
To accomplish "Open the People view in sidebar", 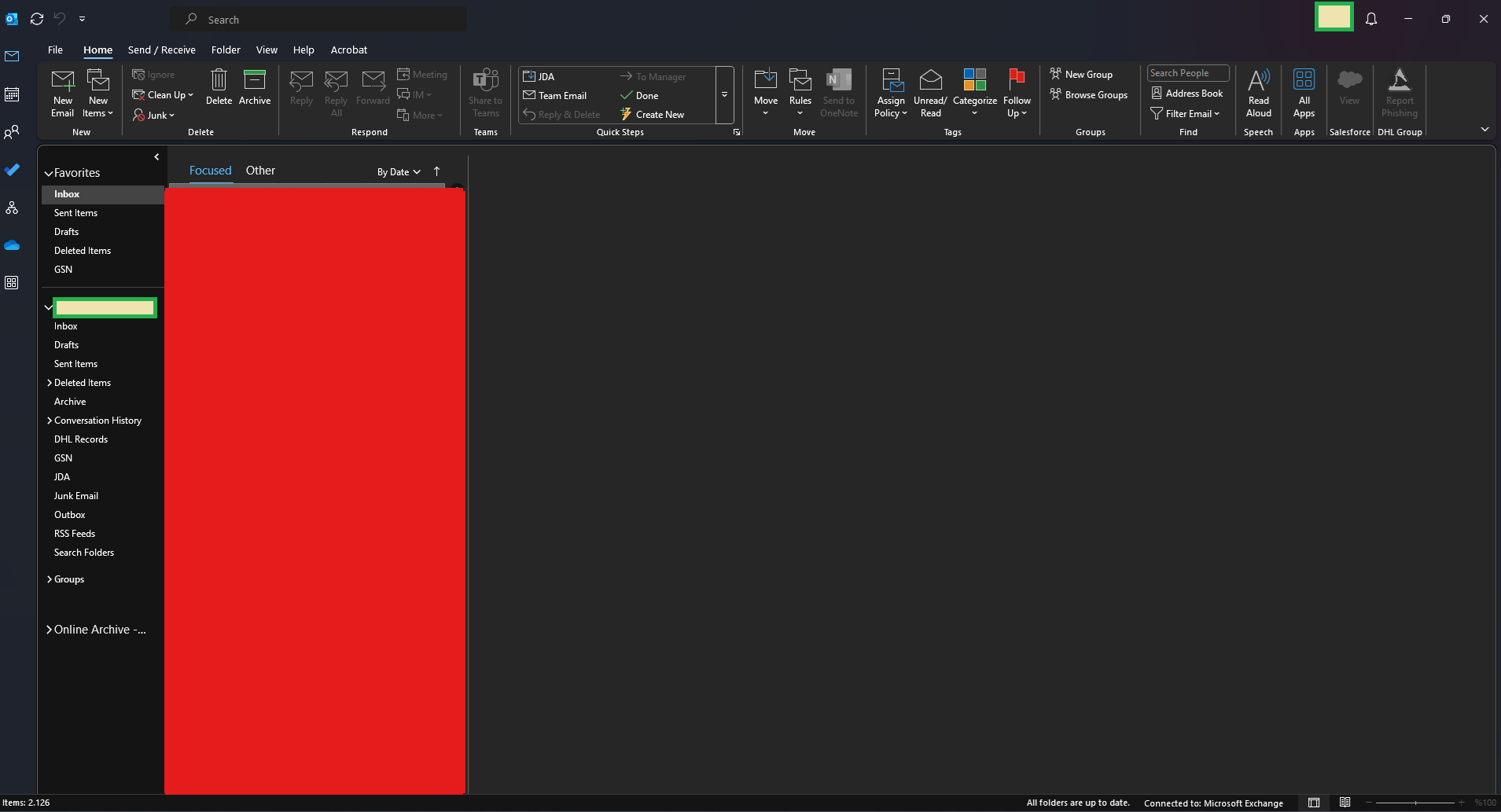I will 12,132.
